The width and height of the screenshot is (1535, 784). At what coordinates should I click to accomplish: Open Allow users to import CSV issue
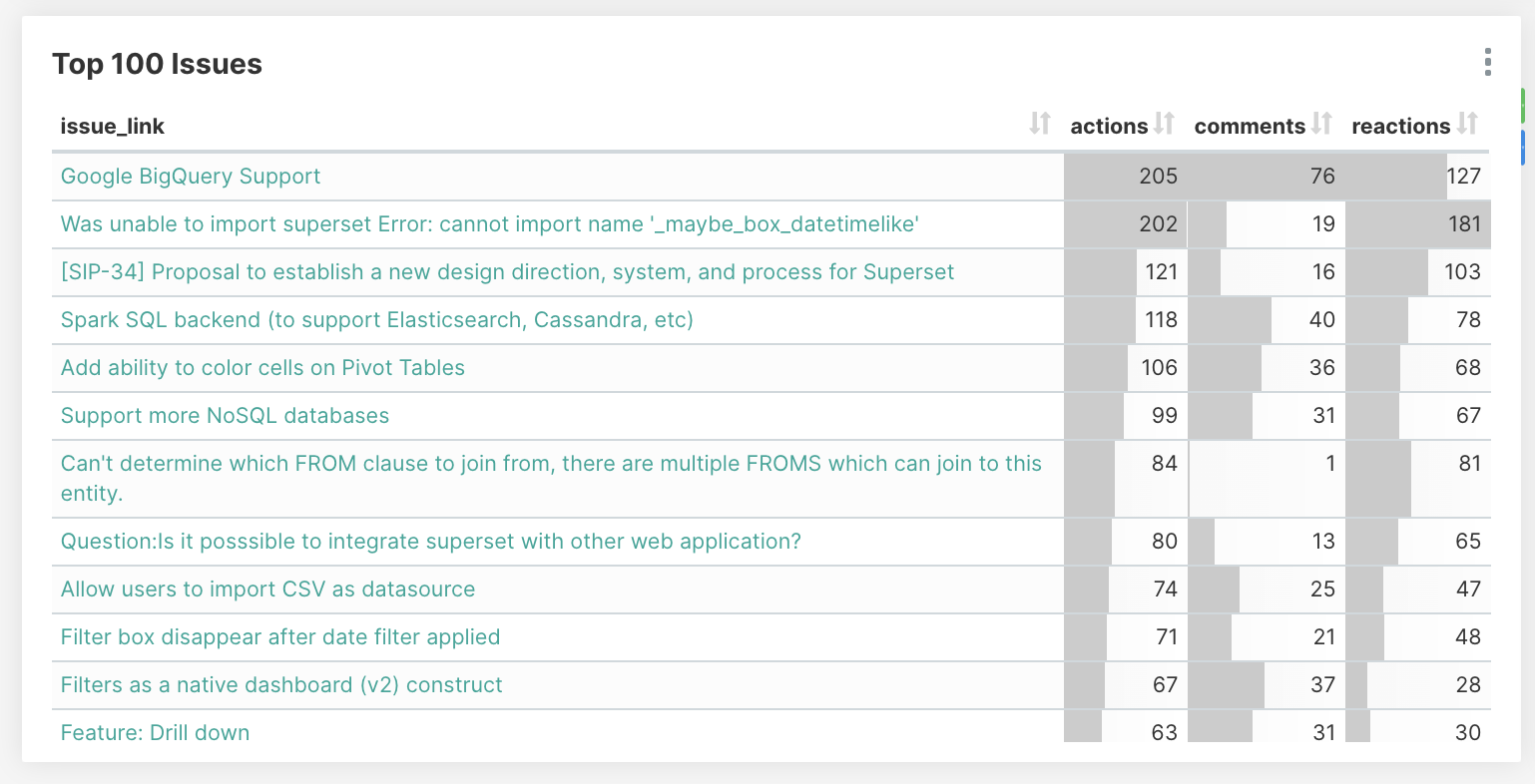point(267,589)
